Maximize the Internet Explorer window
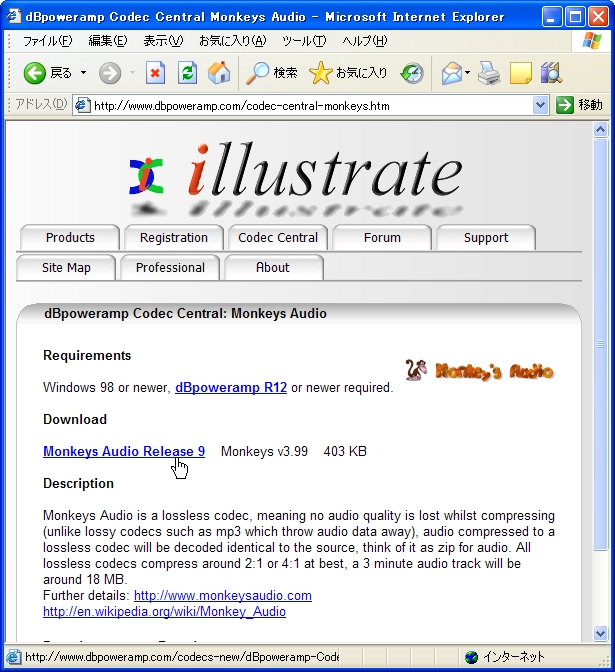This screenshot has width=615, height=672. (x=575, y=17)
